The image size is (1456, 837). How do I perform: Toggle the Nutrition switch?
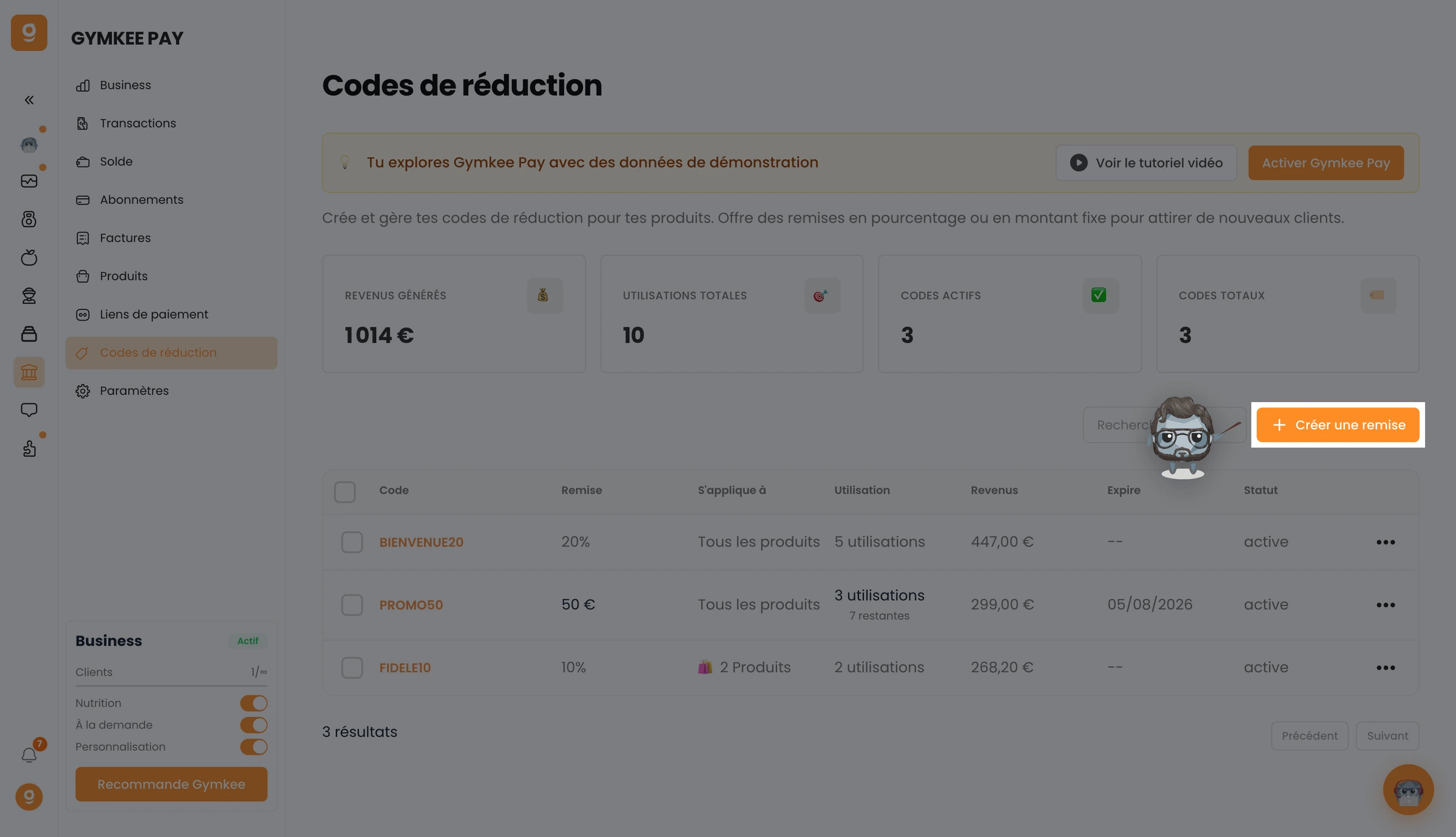[x=254, y=703]
